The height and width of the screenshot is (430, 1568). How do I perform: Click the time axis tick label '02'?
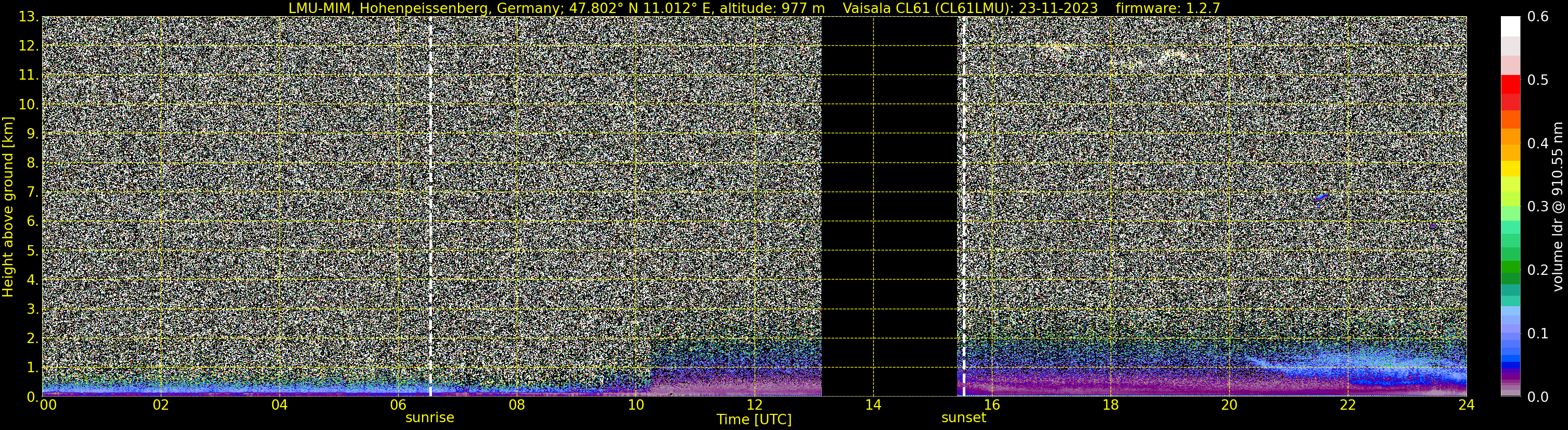click(x=160, y=405)
